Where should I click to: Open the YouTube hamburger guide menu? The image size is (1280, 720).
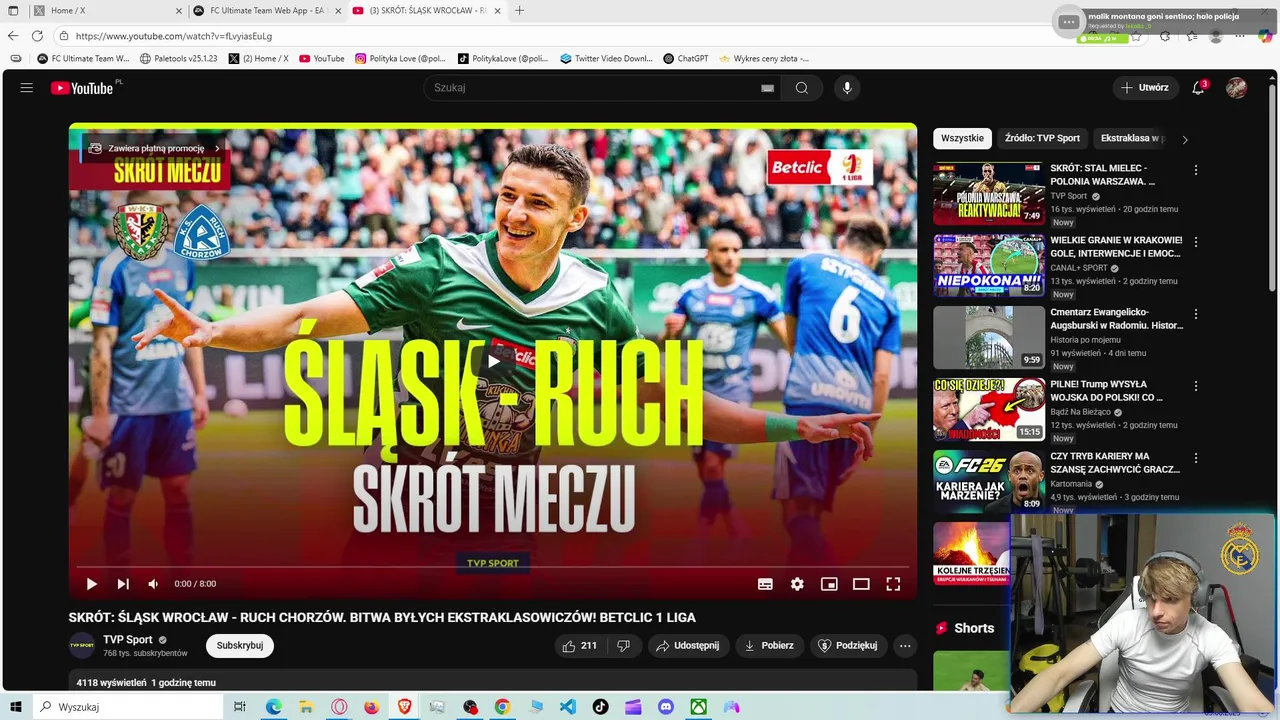[27, 88]
